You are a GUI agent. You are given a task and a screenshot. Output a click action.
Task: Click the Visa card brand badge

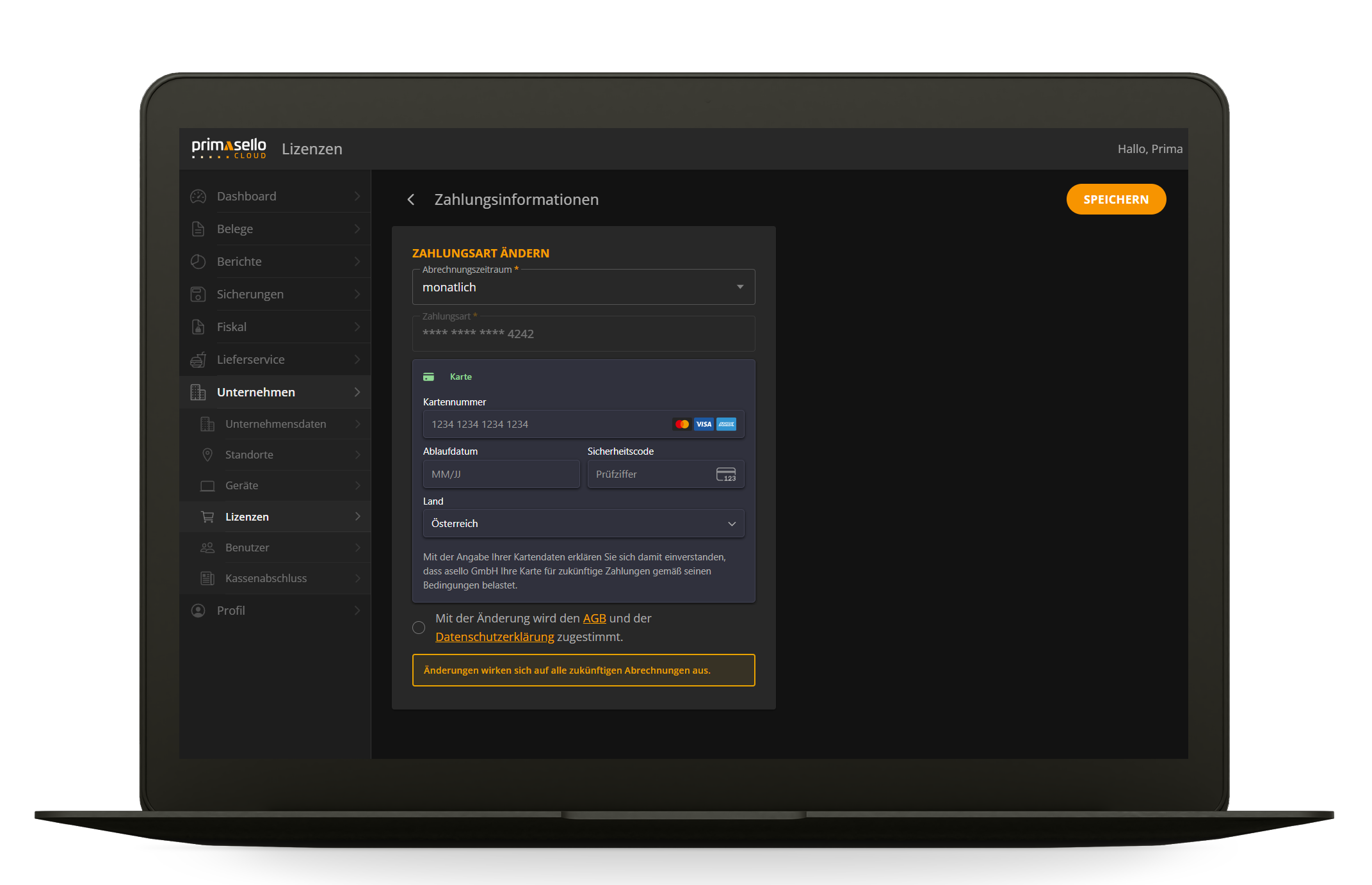tap(704, 424)
